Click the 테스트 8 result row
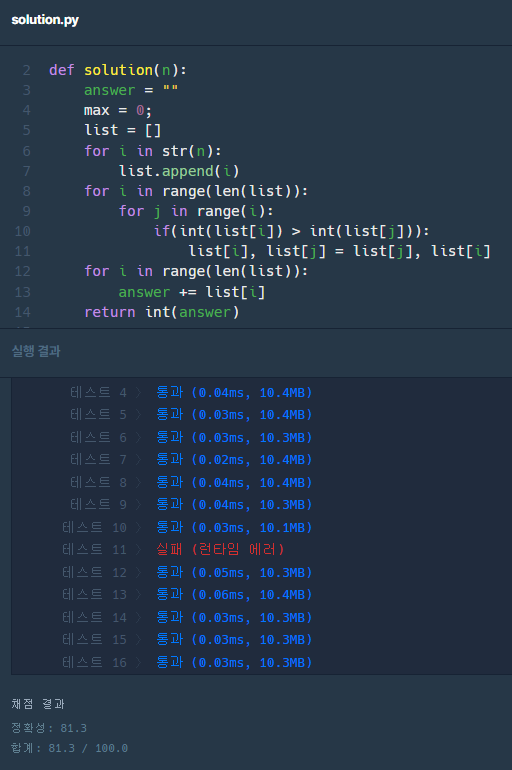The image size is (512, 770). 191,482
